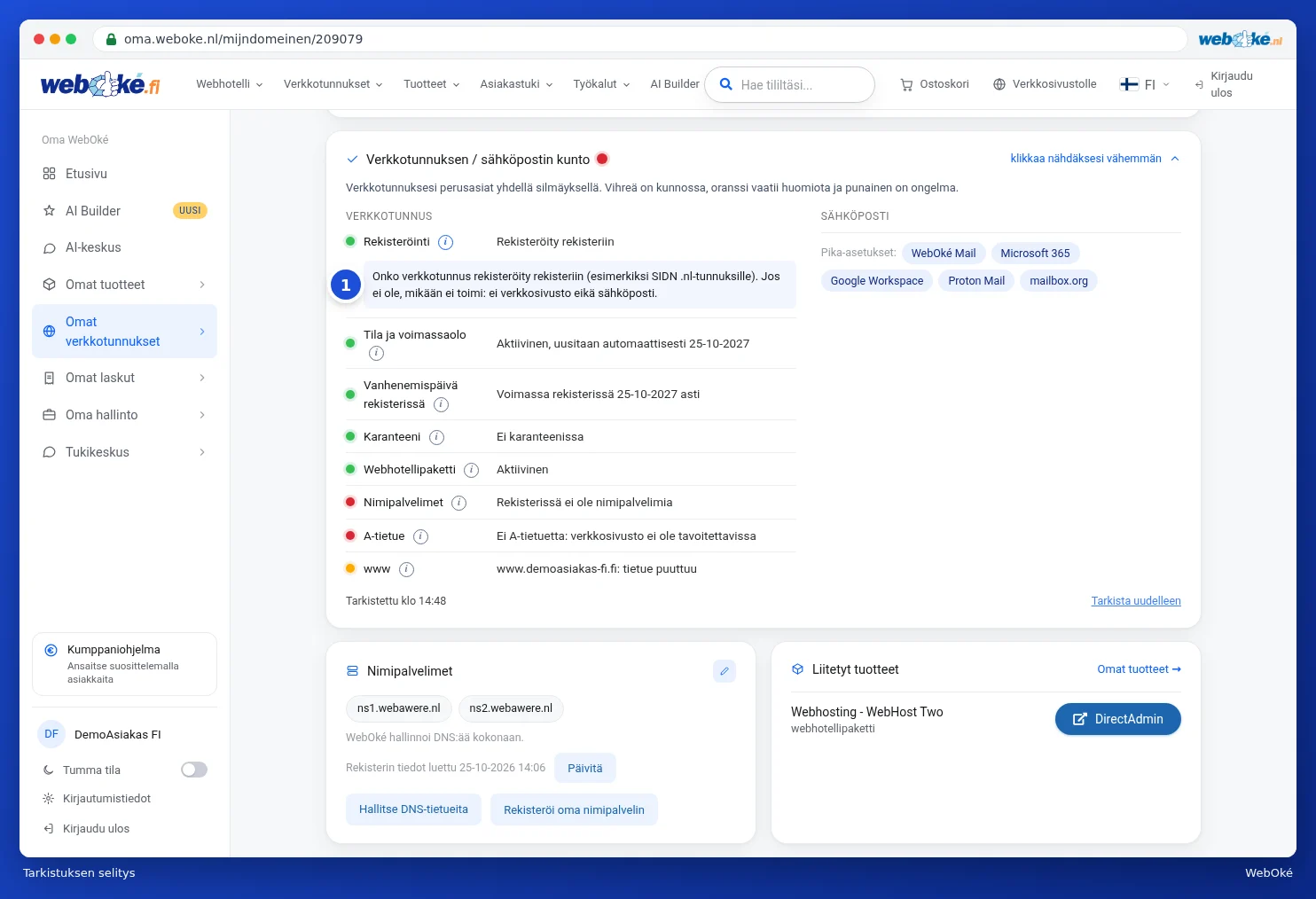Viewport: 1316px width, 899px height.
Task: Open Työkalut dropdown menu
Action: (602, 84)
